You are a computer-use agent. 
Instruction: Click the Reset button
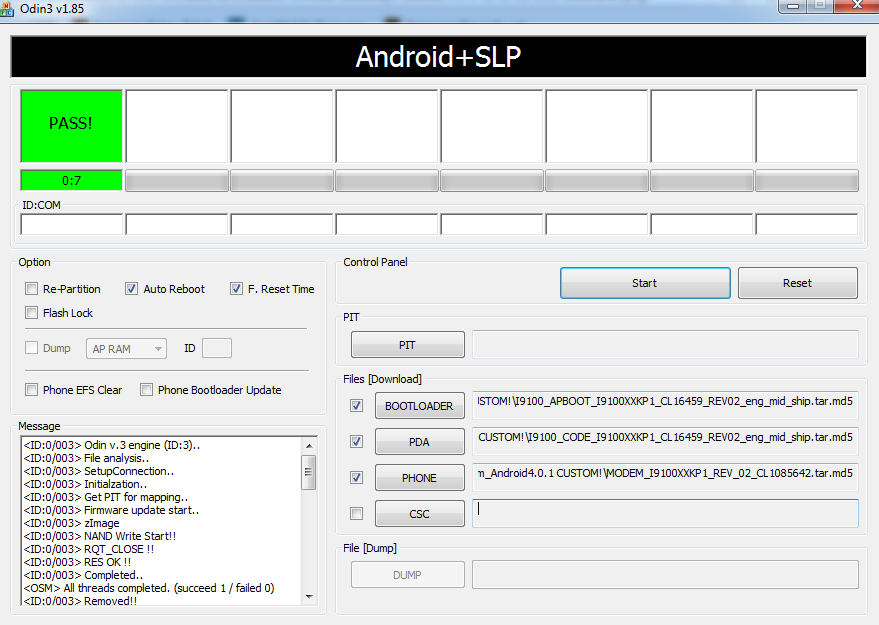pos(798,283)
